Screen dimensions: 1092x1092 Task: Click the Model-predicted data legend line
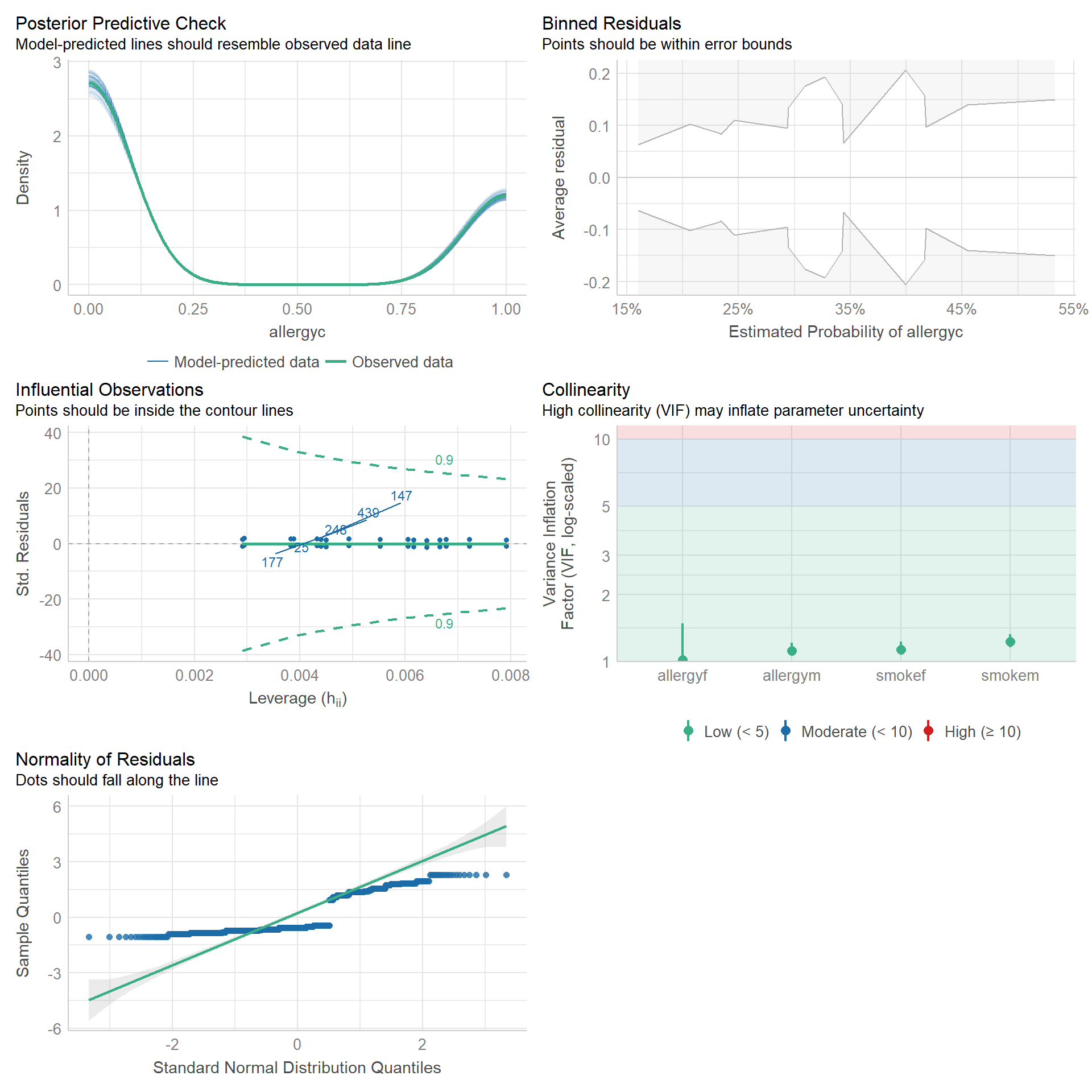point(158,362)
